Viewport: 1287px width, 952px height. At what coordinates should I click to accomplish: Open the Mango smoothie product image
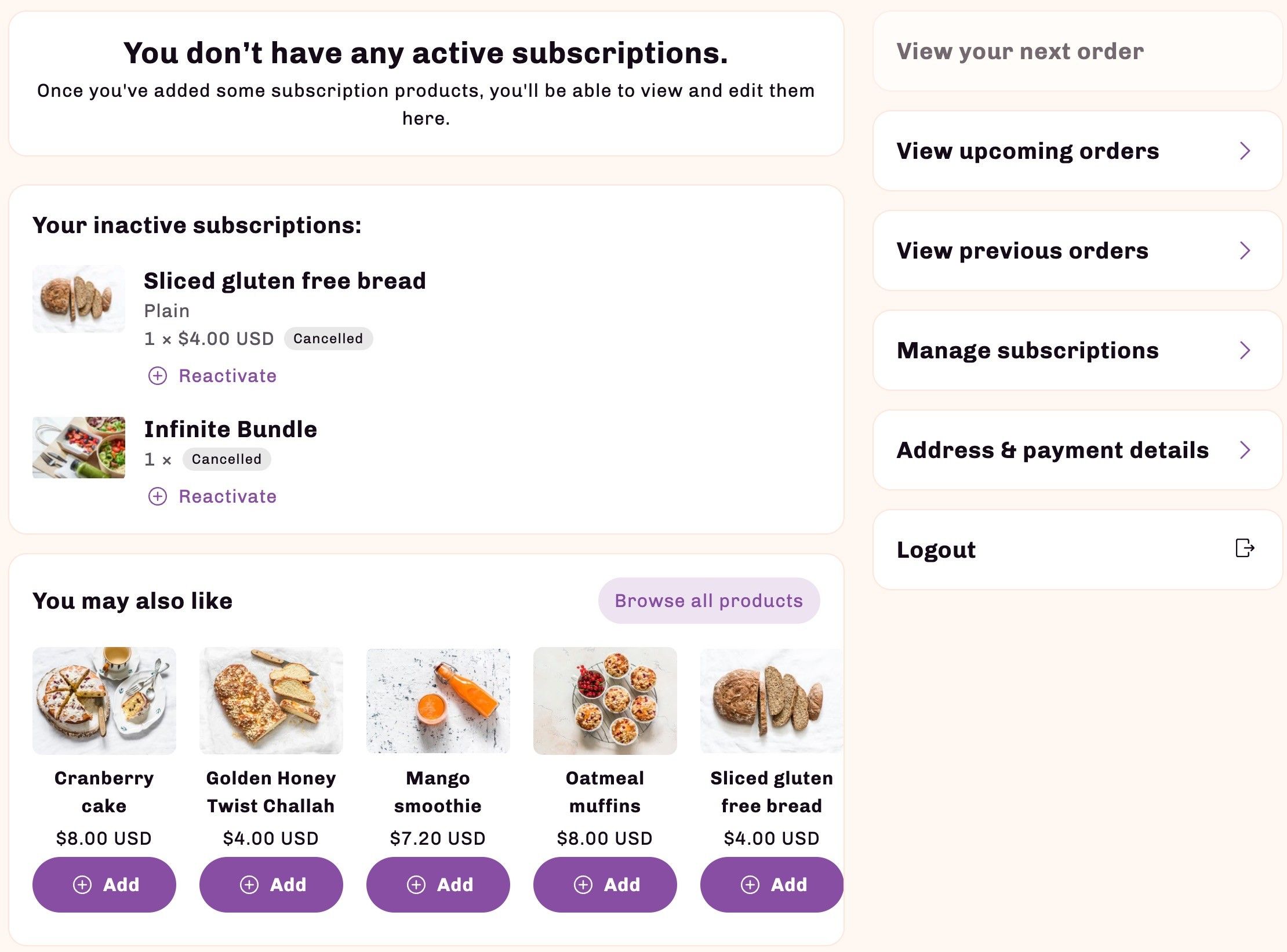click(x=438, y=701)
